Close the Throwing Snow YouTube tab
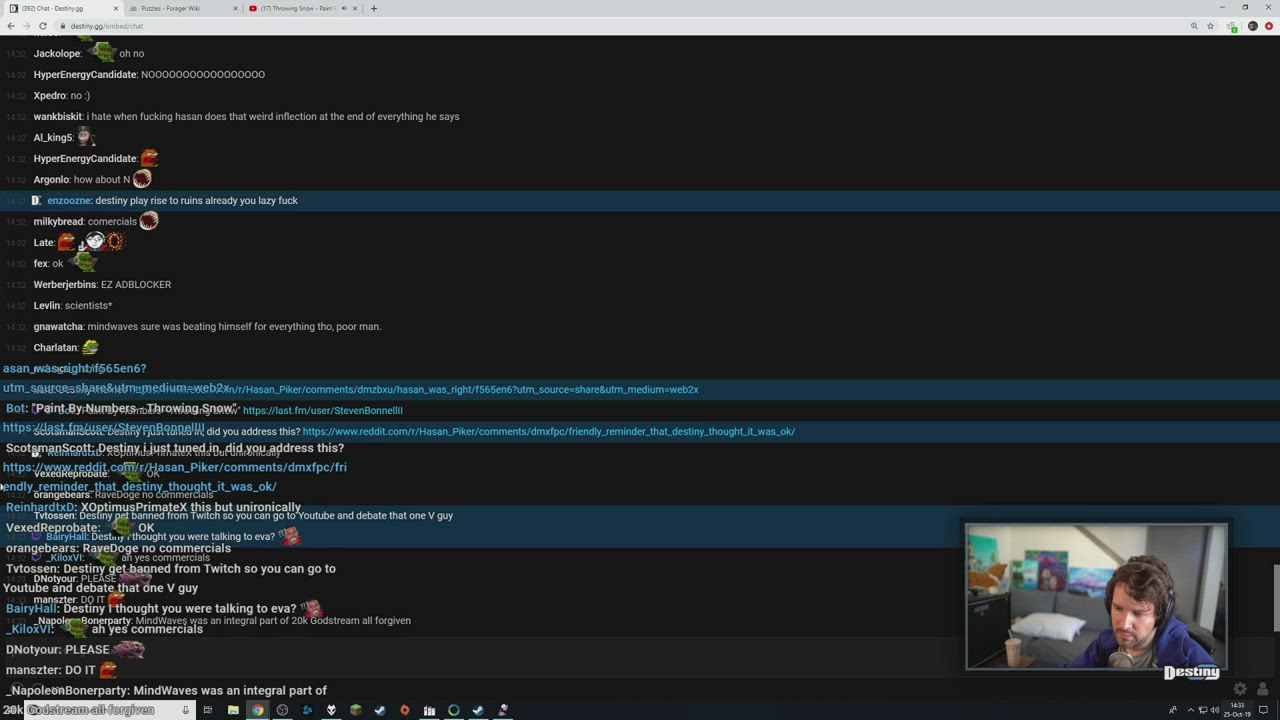1280x720 pixels. click(x=356, y=8)
